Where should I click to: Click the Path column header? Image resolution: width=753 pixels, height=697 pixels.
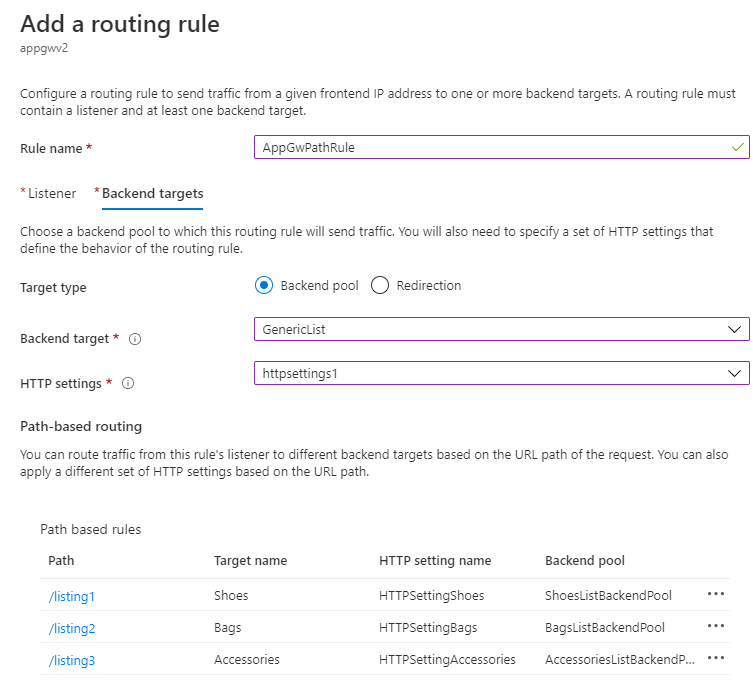(61, 560)
